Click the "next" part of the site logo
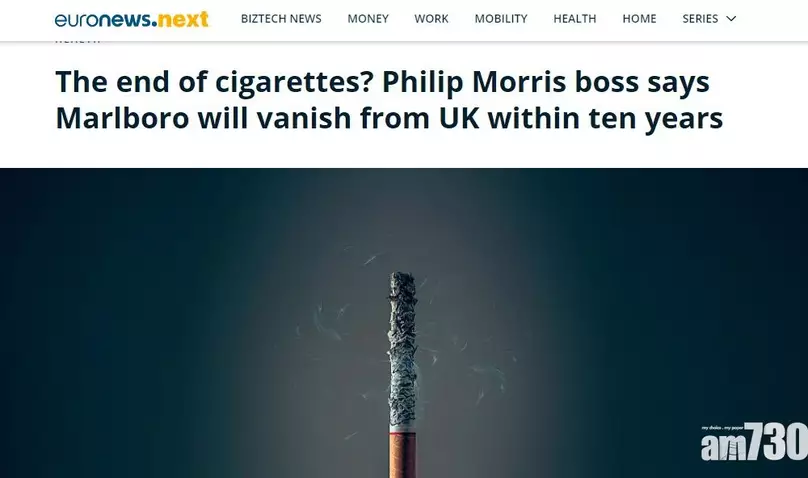808x478 pixels. (x=183, y=20)
